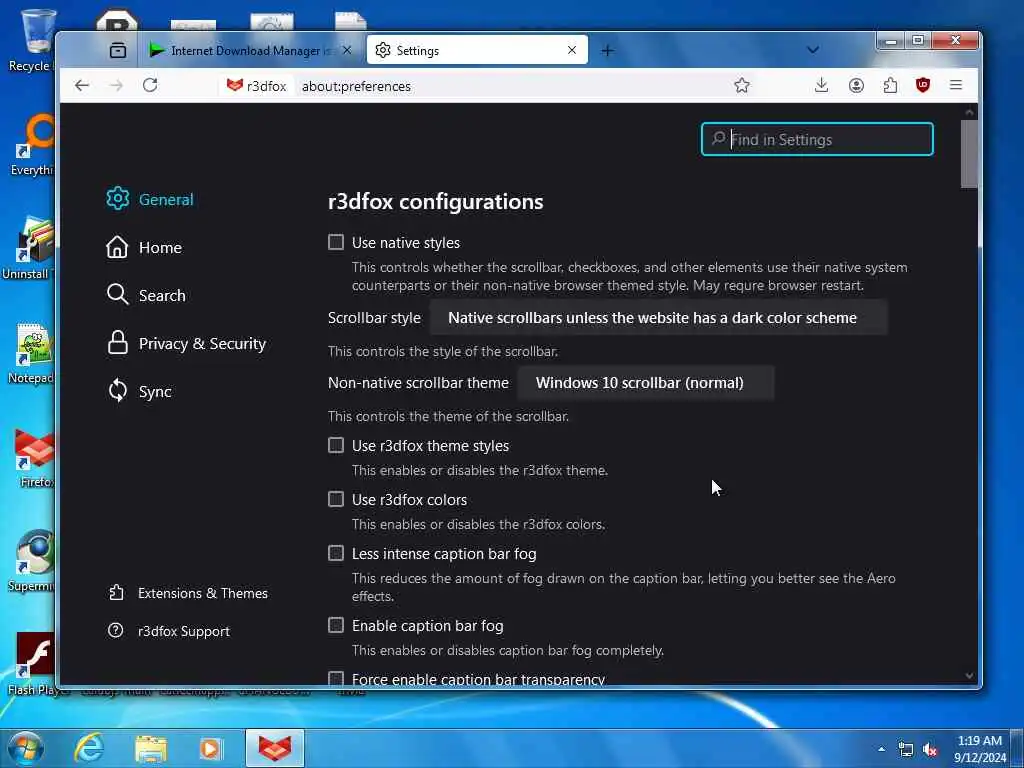Click the r3dfox identity icon in the address bar
1024x768 pixels.
click(256, 86)
